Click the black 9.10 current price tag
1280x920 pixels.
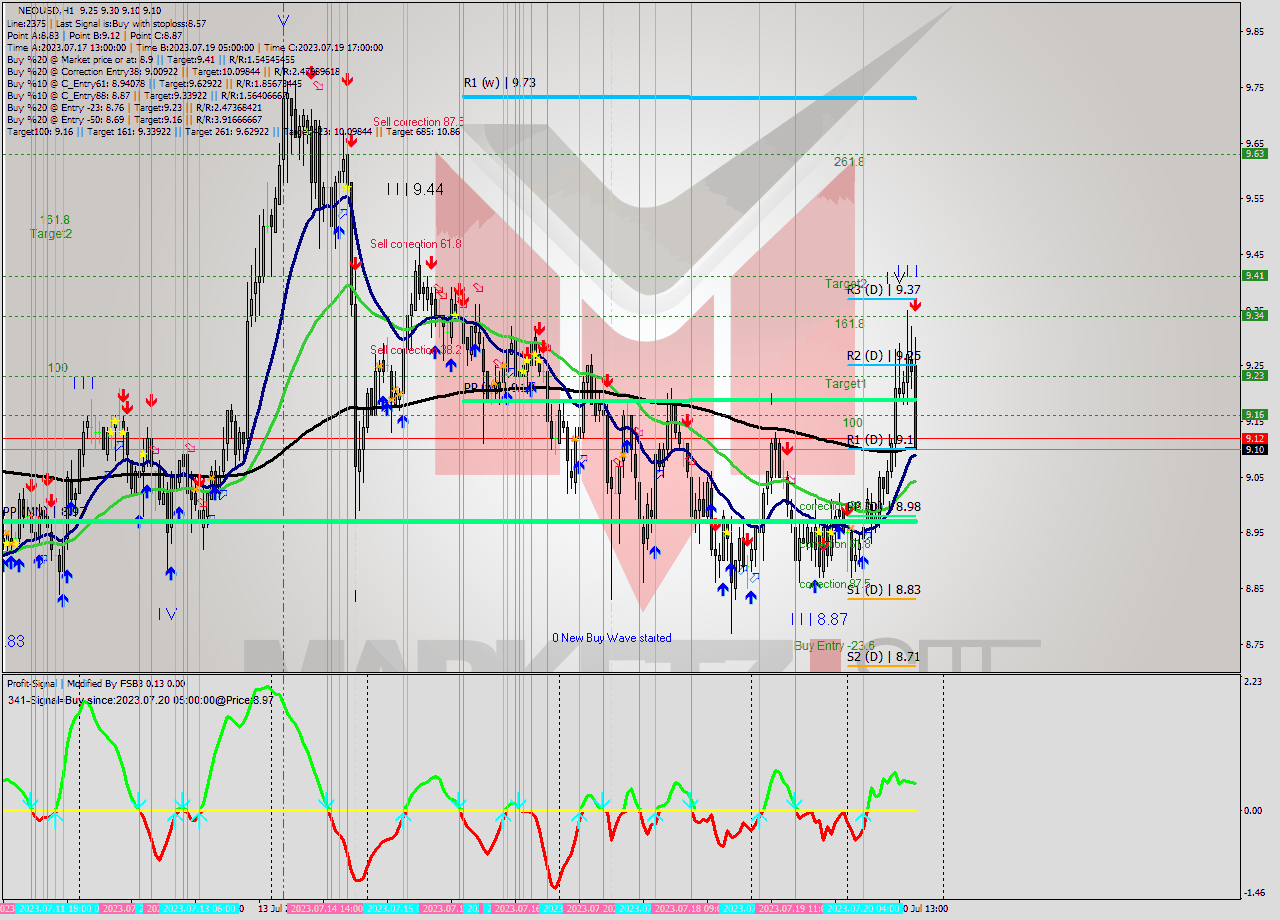[x=1254, y=449]
